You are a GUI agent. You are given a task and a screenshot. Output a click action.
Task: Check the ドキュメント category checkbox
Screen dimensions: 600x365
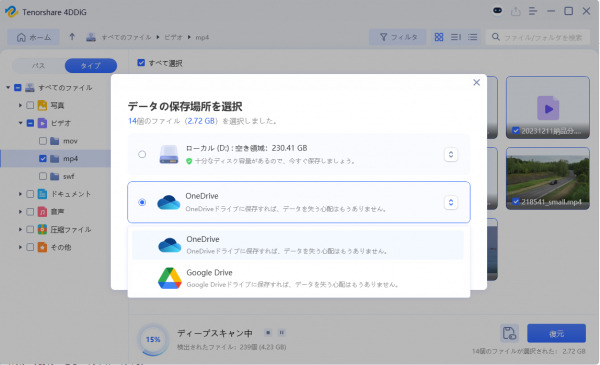[30, 194]
